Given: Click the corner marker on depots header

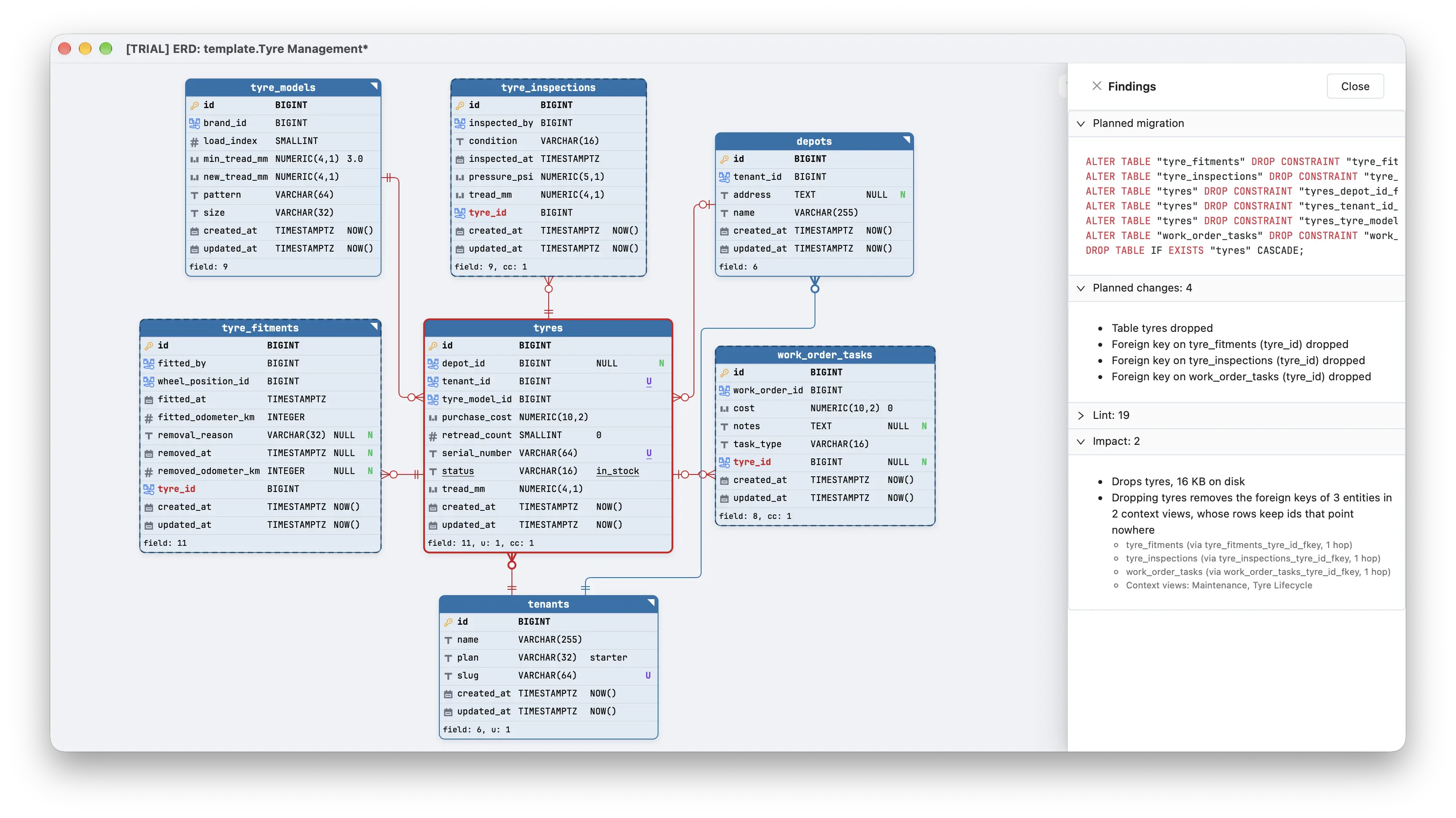Looking at the screenshot, I should tap(906, 139).
